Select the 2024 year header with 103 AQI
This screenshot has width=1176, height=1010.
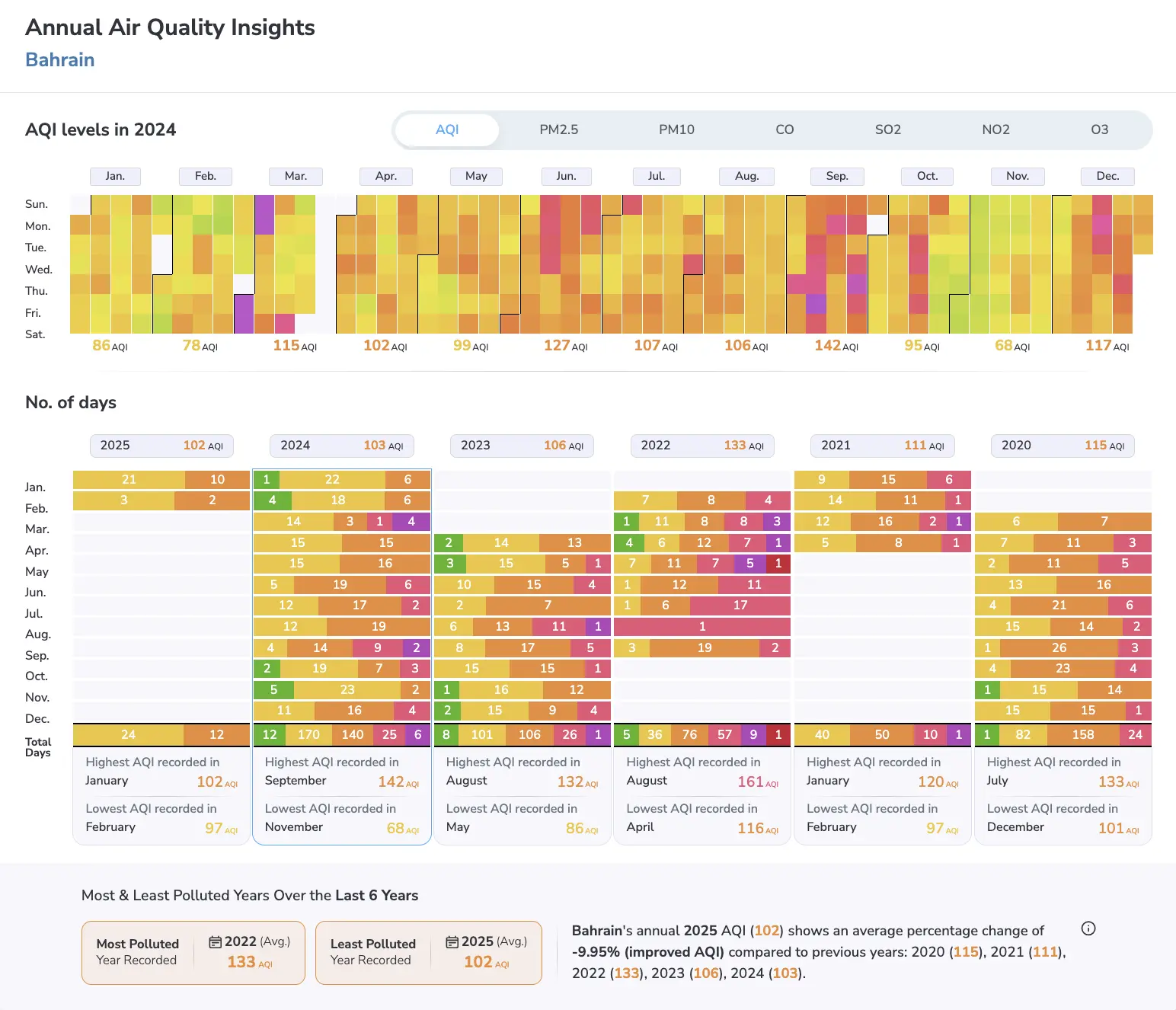pyautogui.click(x=342, y=446)
